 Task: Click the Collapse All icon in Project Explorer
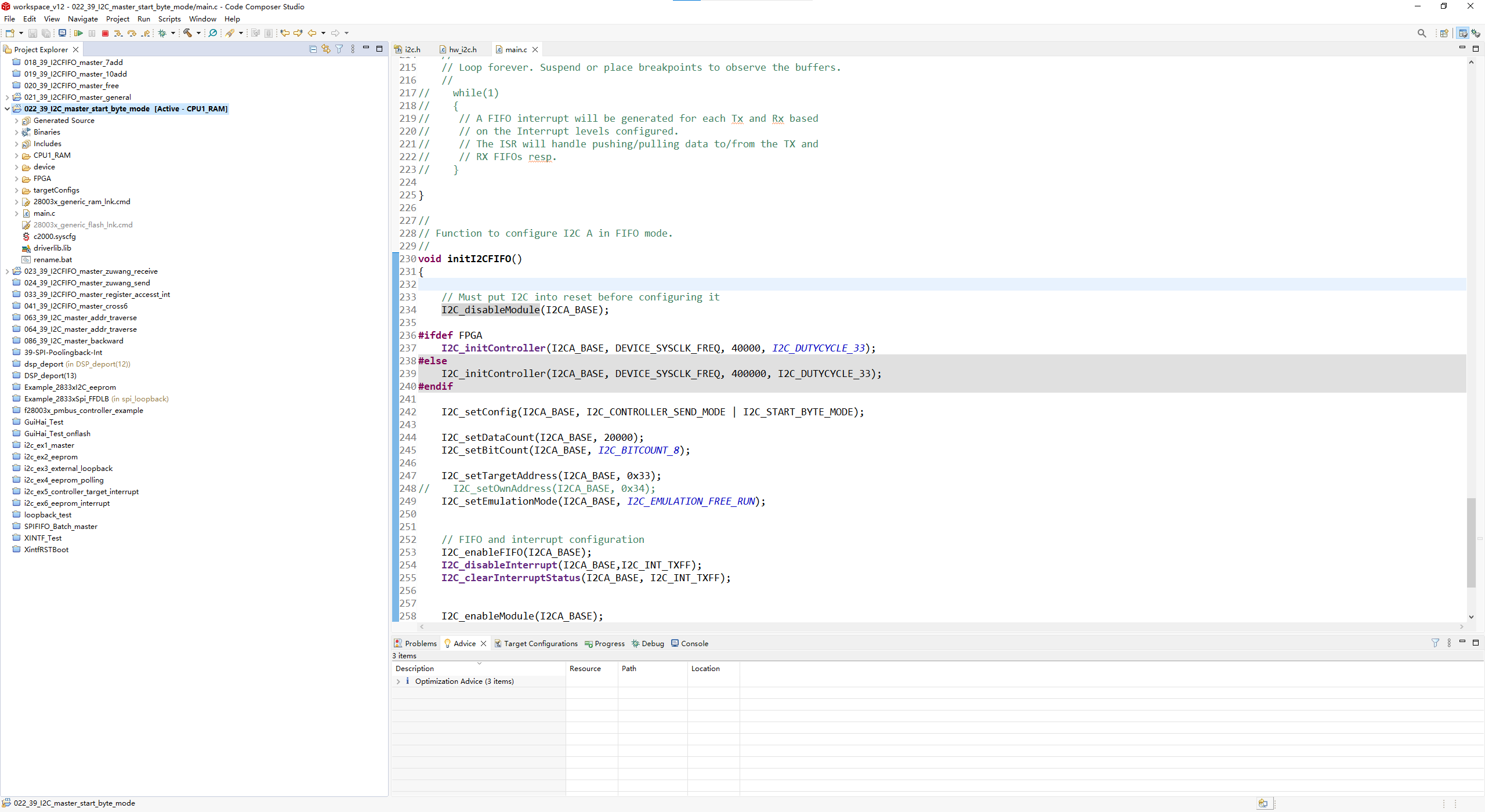tap(313, 49)
